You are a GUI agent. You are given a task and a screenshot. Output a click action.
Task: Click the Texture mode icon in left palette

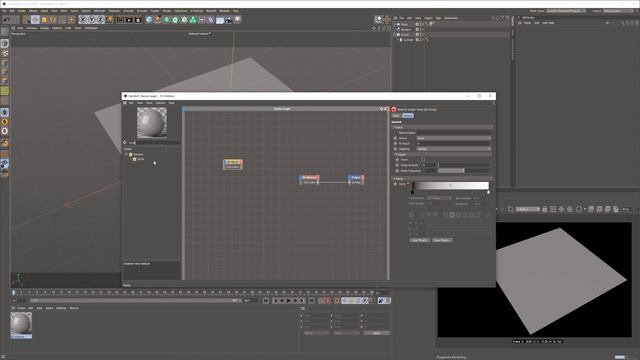click(5, 53)
